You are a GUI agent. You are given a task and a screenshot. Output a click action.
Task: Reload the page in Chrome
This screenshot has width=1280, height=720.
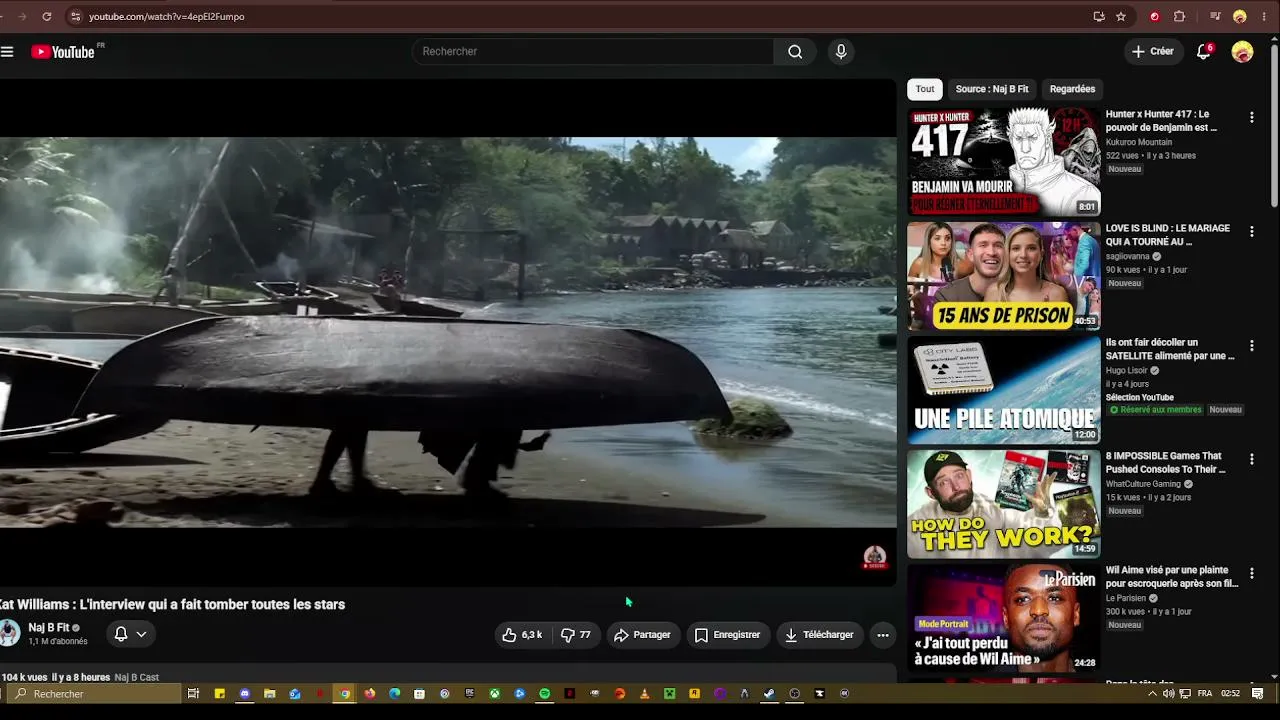click(x=46, y=16)
